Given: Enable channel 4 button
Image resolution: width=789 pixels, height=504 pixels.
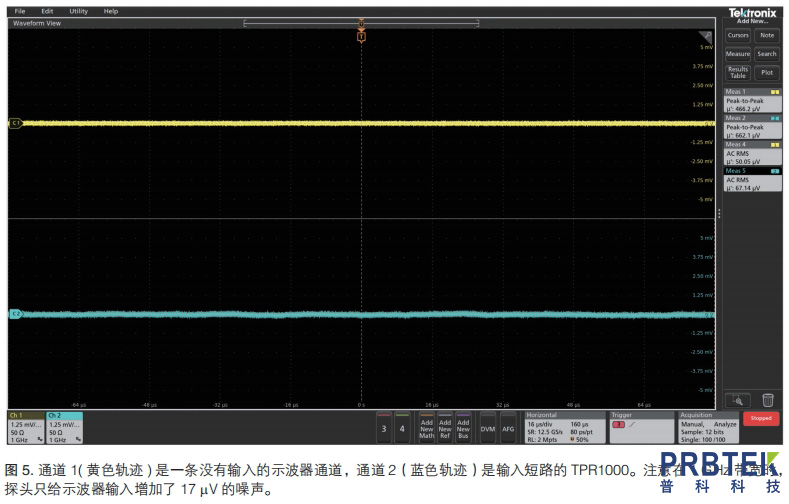Looking at the screenshot, I should tap(403, 428).
